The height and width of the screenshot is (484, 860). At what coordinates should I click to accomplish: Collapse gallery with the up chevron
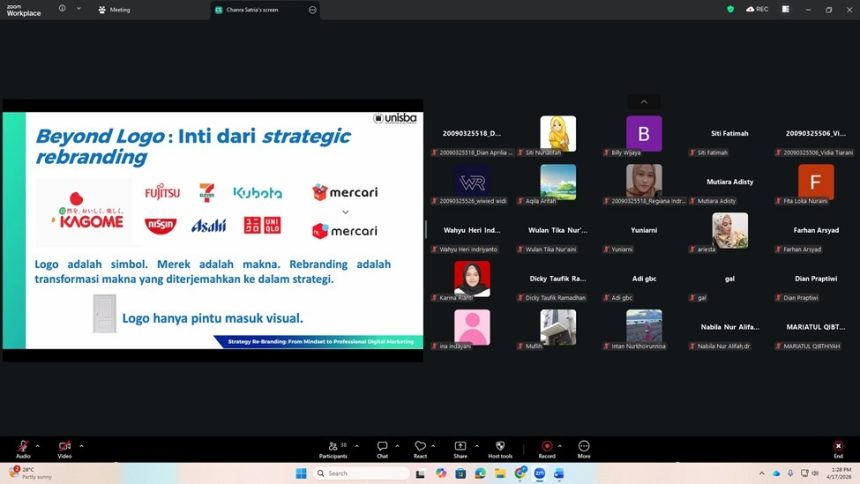(644, 102)
